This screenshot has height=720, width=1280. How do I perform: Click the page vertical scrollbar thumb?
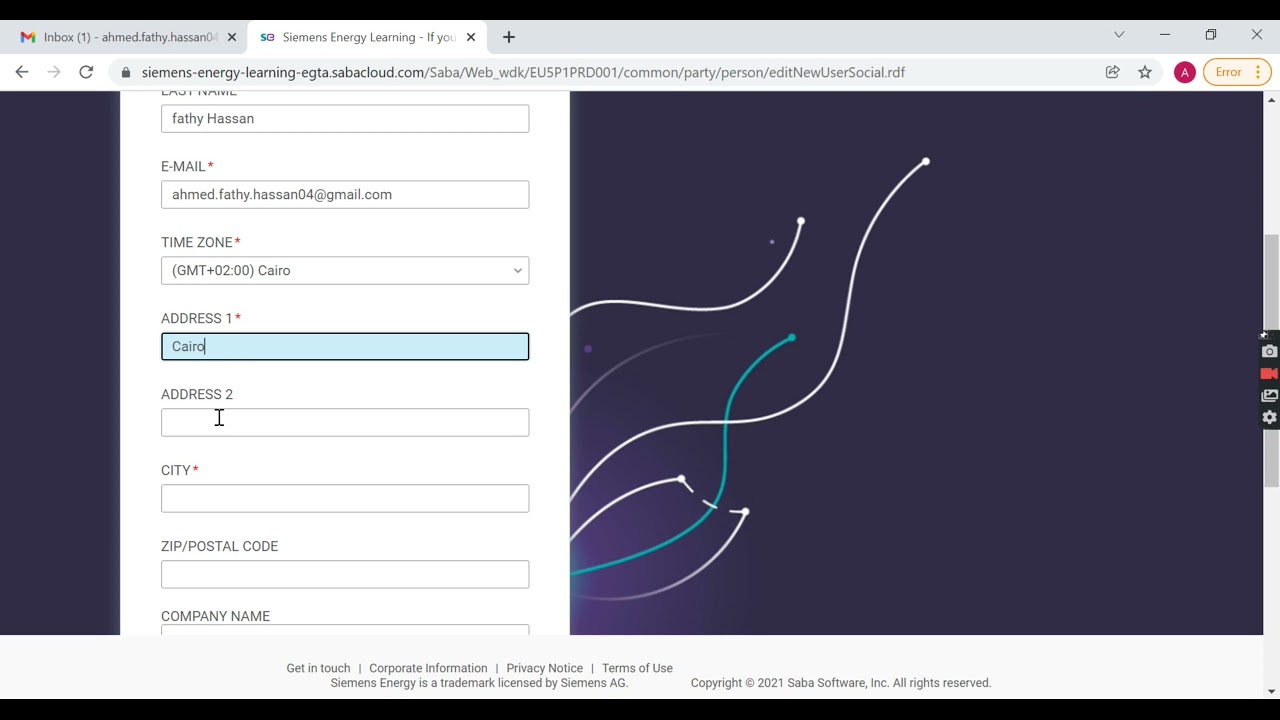tap(1272, 361)
